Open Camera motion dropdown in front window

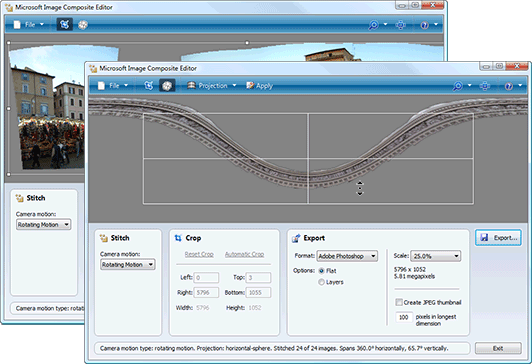coord(128,265)
